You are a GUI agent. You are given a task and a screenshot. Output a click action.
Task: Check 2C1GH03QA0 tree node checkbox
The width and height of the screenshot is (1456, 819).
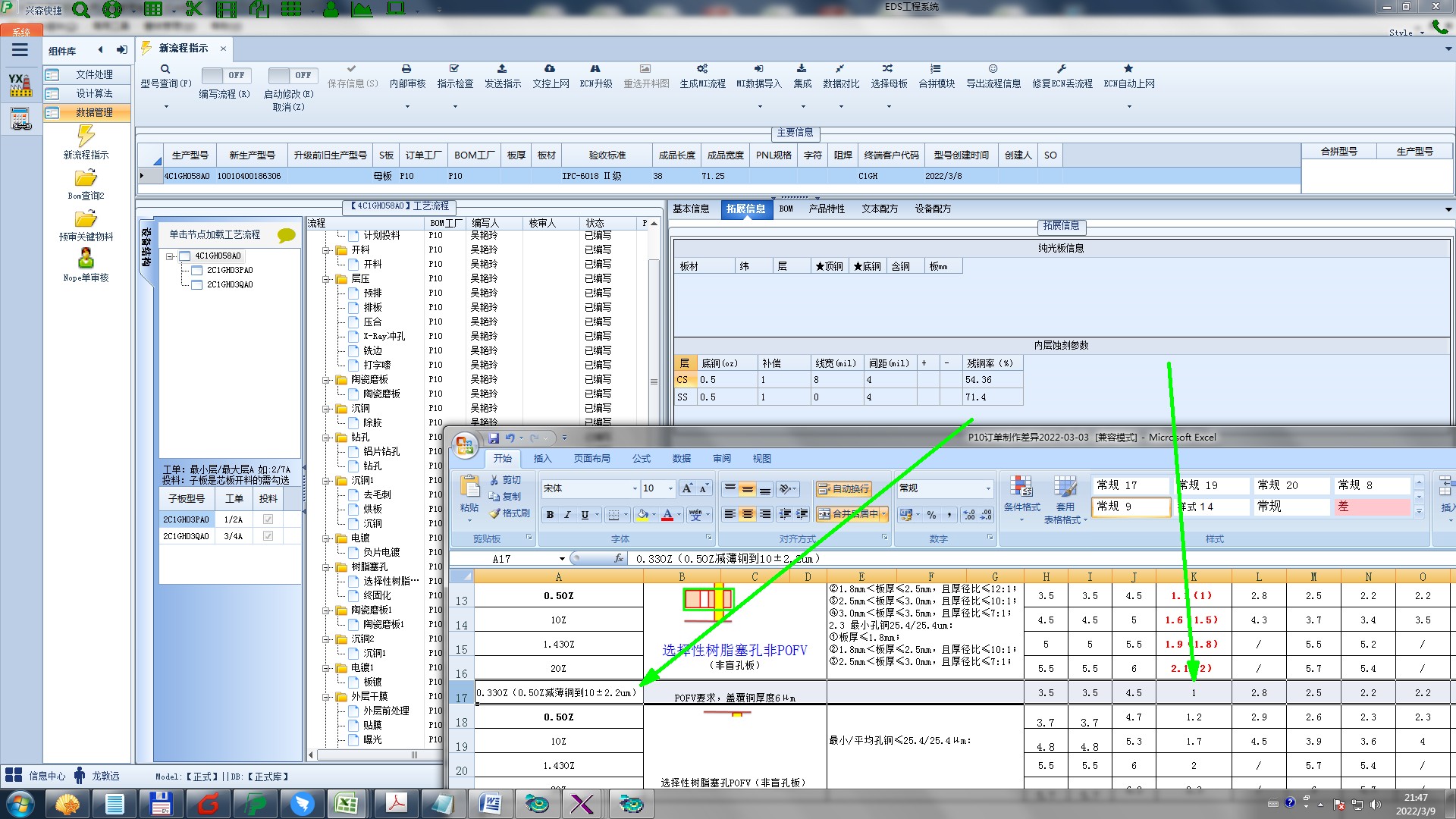196,285
